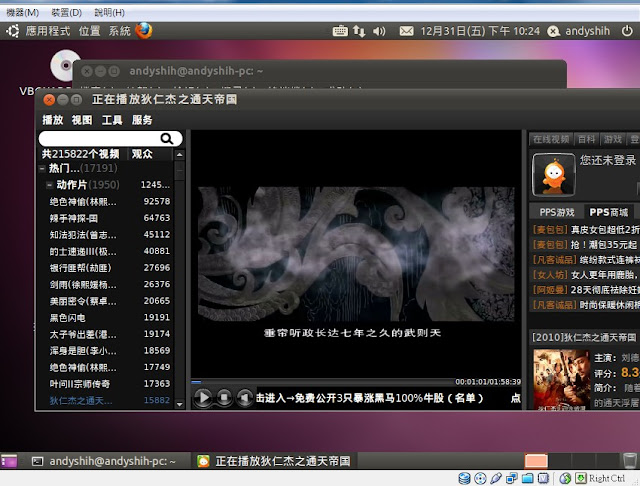Open the andyshih user menu

(x=578, y=31)
